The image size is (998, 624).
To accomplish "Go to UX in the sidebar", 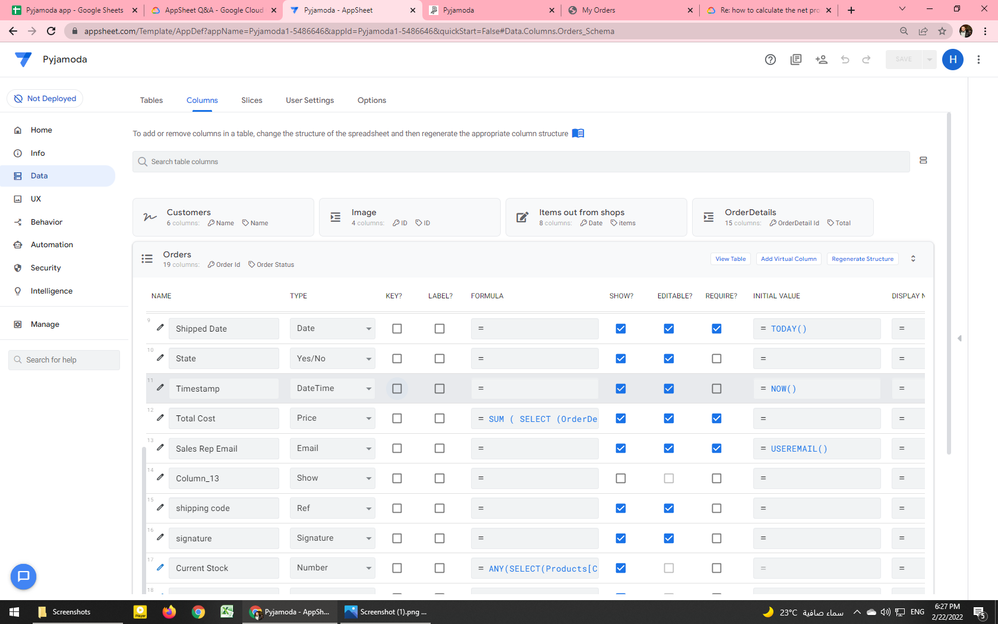I will [x=36, y=199].
